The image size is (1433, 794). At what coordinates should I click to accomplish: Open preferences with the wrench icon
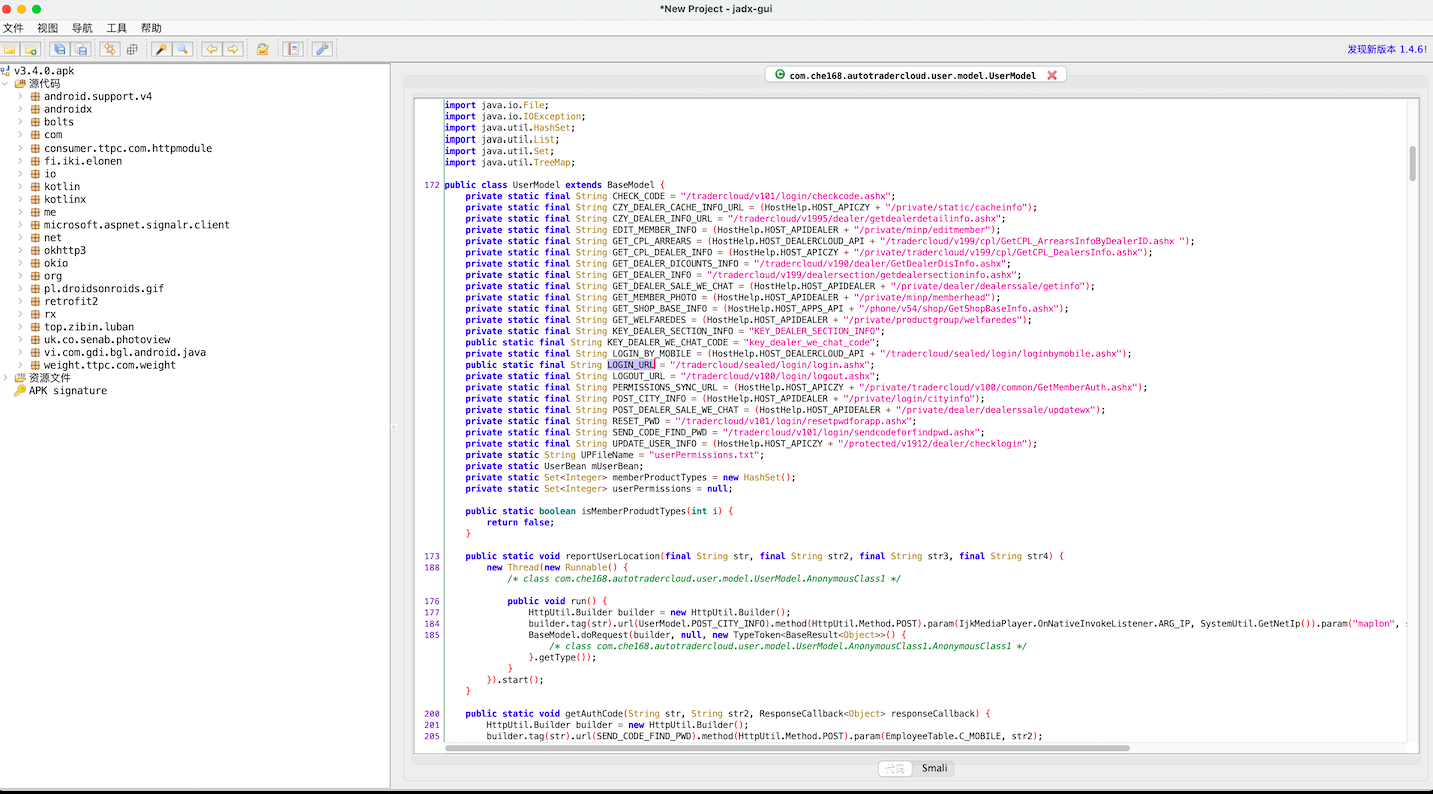pyautogui.click(x=322, y=49)
